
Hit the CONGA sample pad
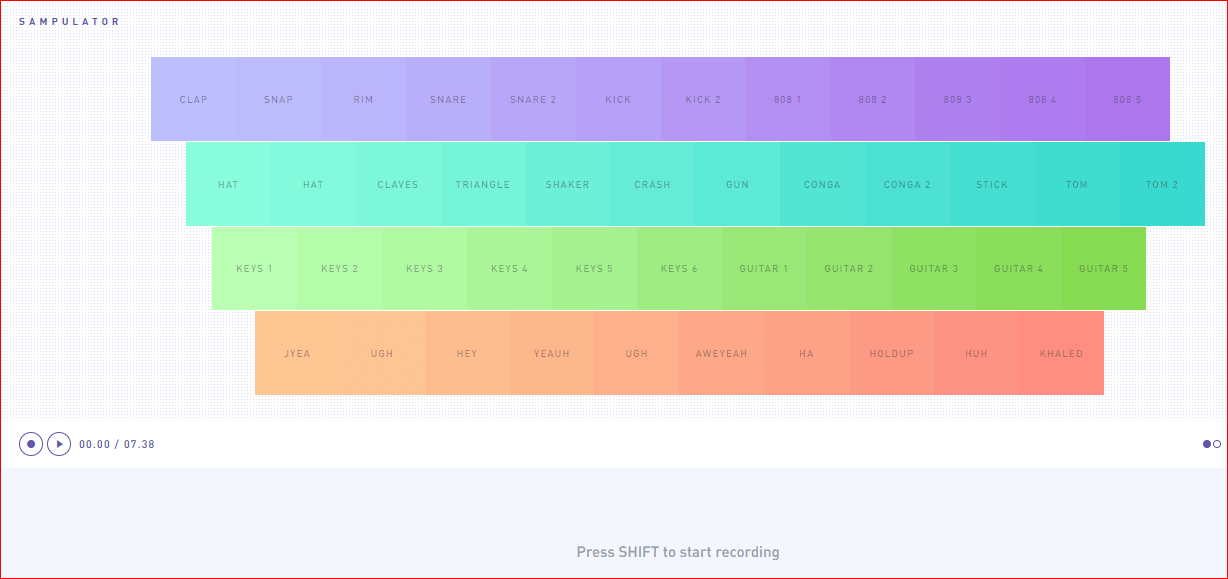[822, 184]
